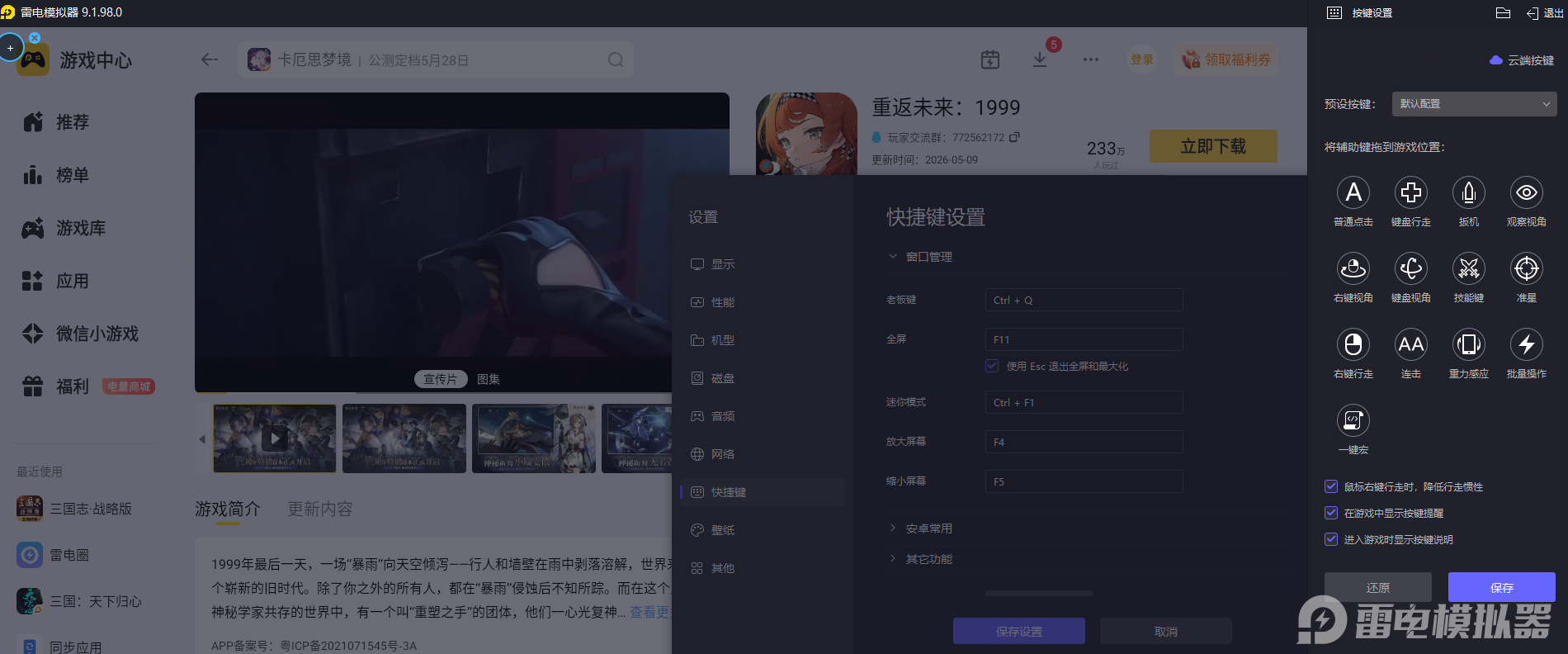Set the 迷你模式 shortcut field

tap(1084, 402)
